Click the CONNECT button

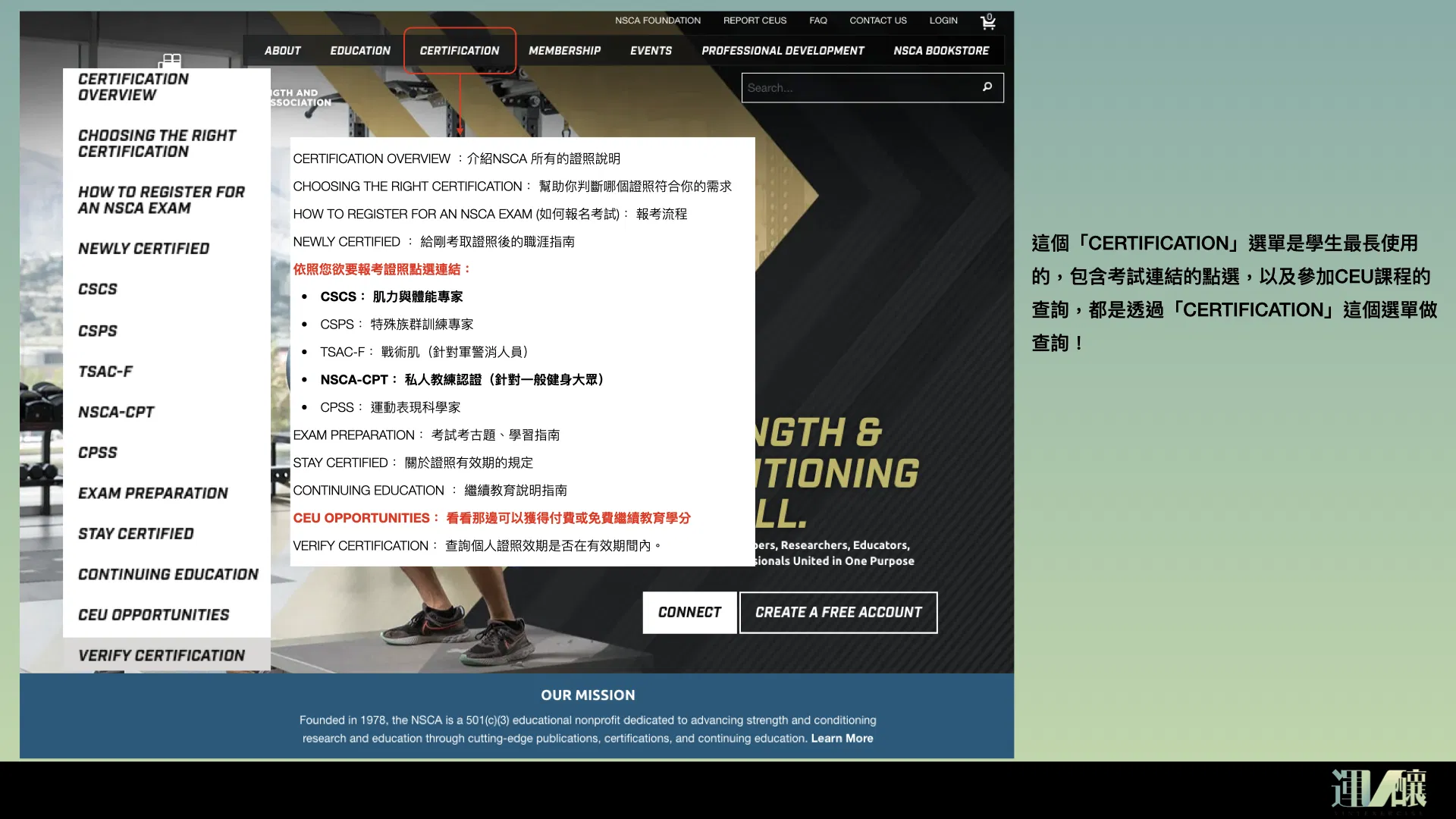pyautogui.click(x=689, y=613)
